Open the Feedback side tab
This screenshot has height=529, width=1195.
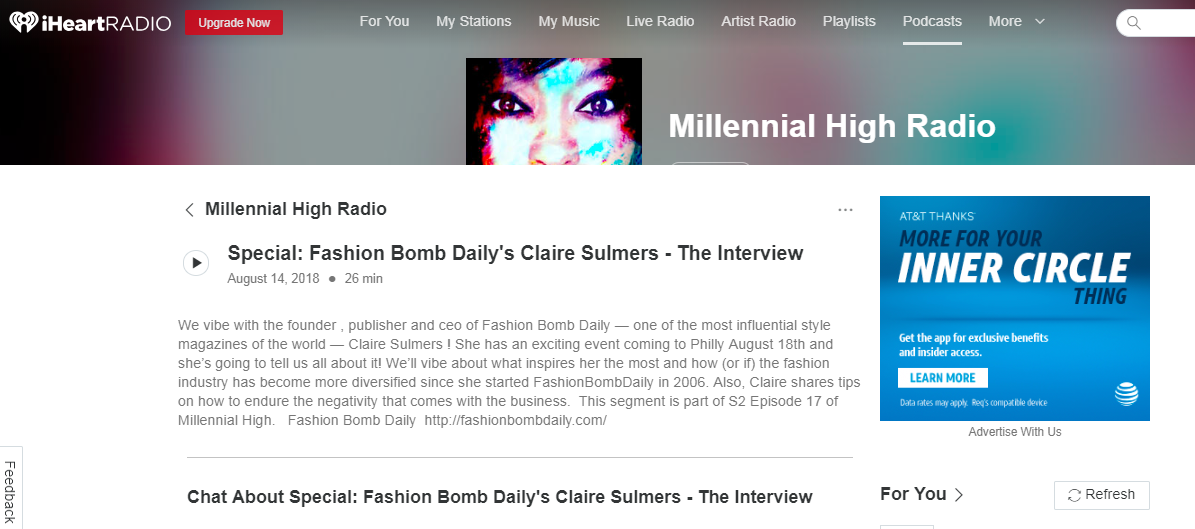10,488
